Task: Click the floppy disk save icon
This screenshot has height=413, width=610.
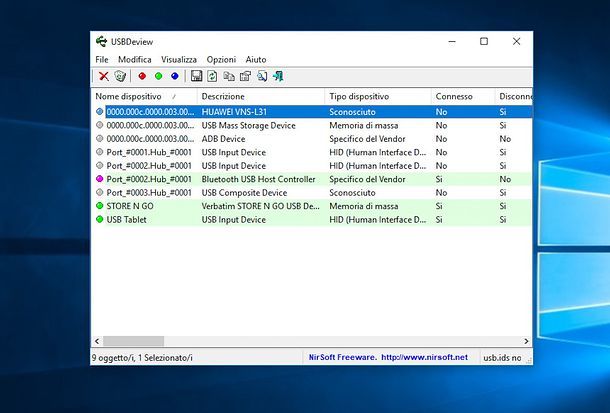Action: click(196, 76)
